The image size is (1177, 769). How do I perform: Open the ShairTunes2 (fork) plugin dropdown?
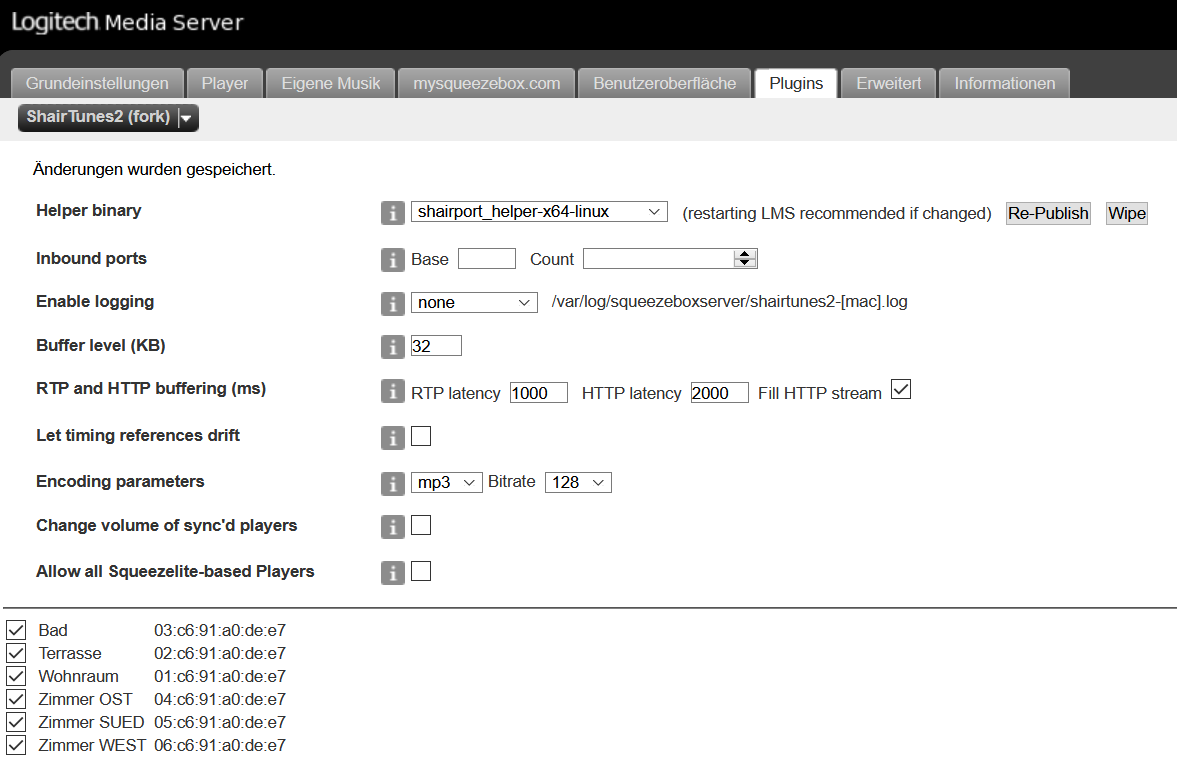pyautogui.click(x=108, y=117)
